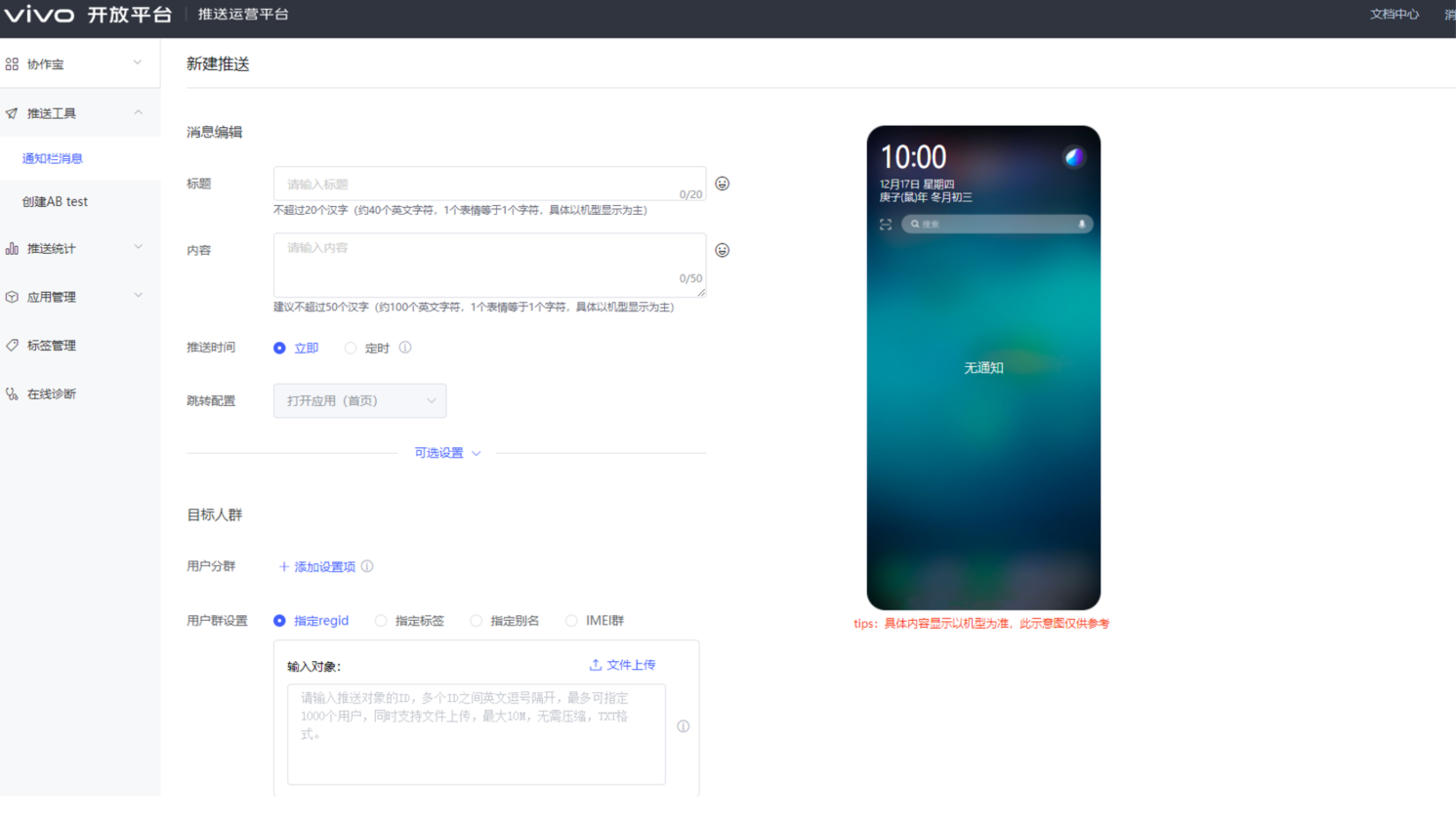Image resolution: width=1456 pixels, height=825 pixels.
Task: Choose the IMEI群 radio button
Action: pos(572,621)
